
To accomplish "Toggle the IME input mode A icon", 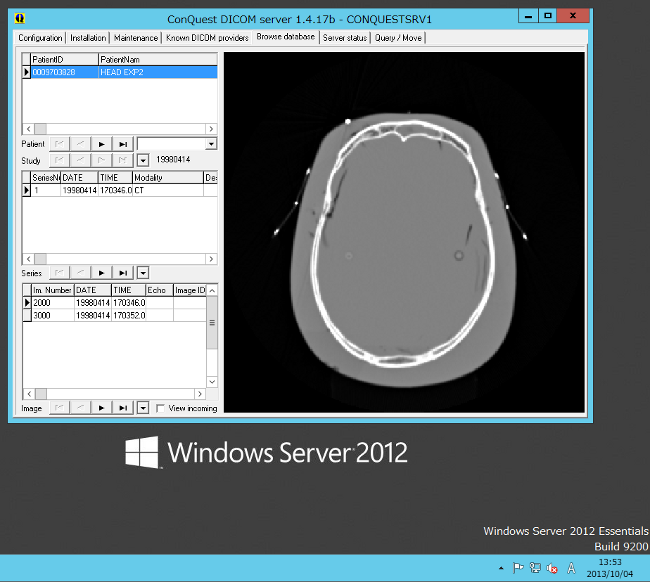I will pyautogui.click(x=571, y=568).
